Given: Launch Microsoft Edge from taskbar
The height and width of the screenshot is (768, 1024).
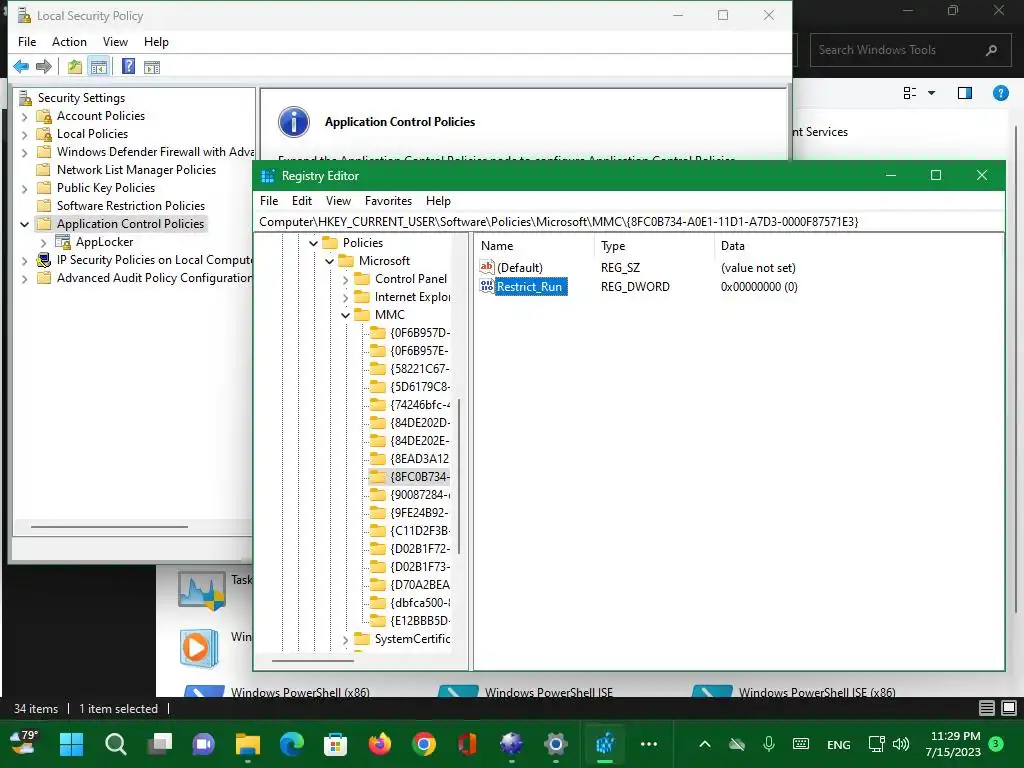Looking at the screenshot, I should coord(292,744).
